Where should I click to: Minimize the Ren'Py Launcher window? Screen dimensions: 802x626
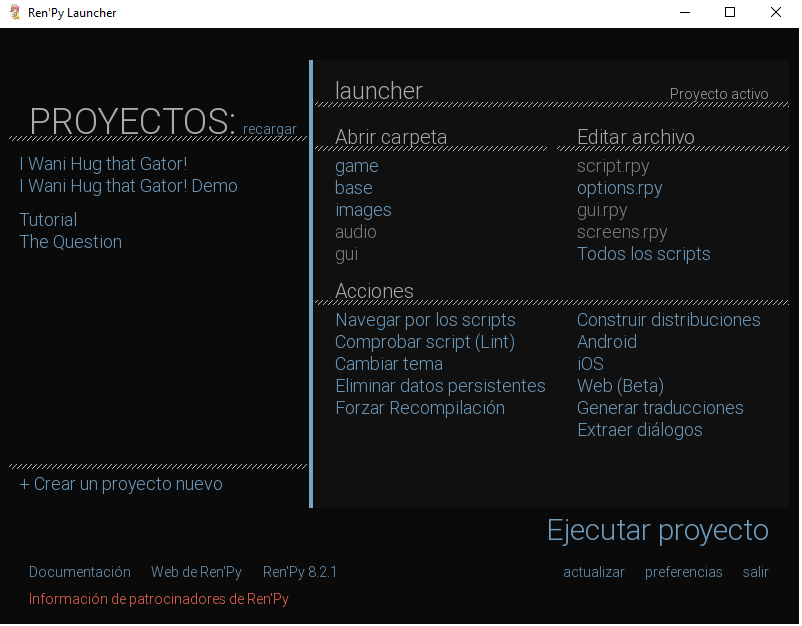[x=684, y=12]
